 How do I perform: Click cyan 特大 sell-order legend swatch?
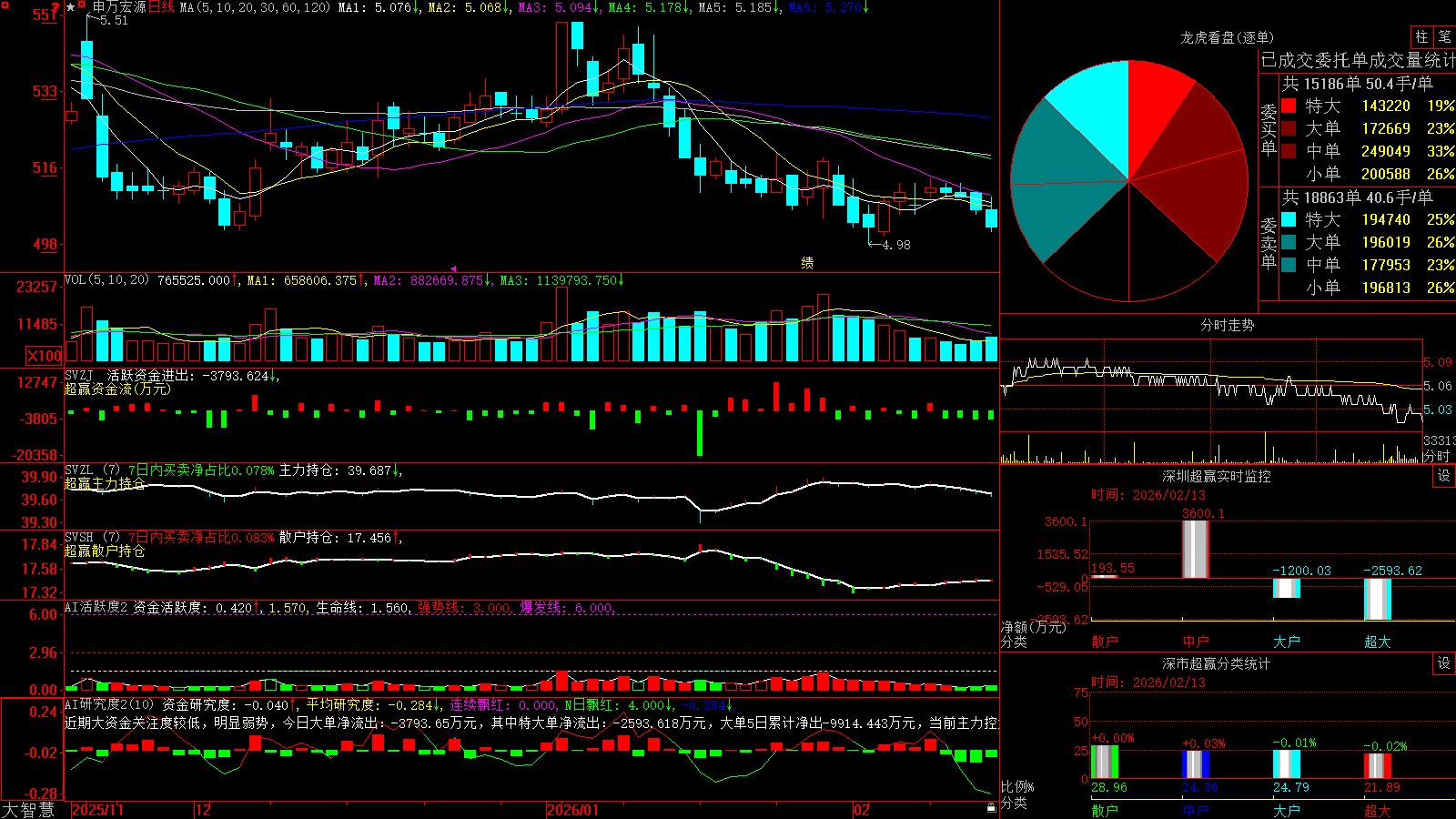point(1289,219)
